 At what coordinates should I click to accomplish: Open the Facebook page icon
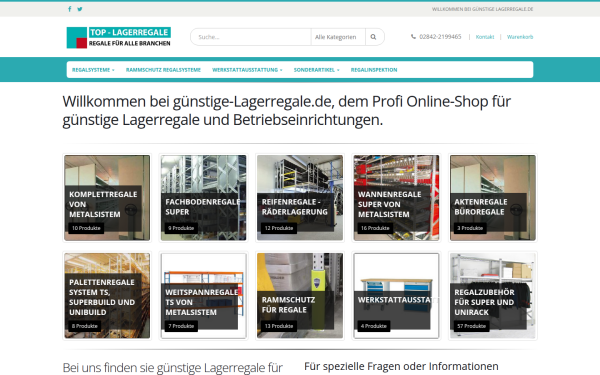coord(70,9)
